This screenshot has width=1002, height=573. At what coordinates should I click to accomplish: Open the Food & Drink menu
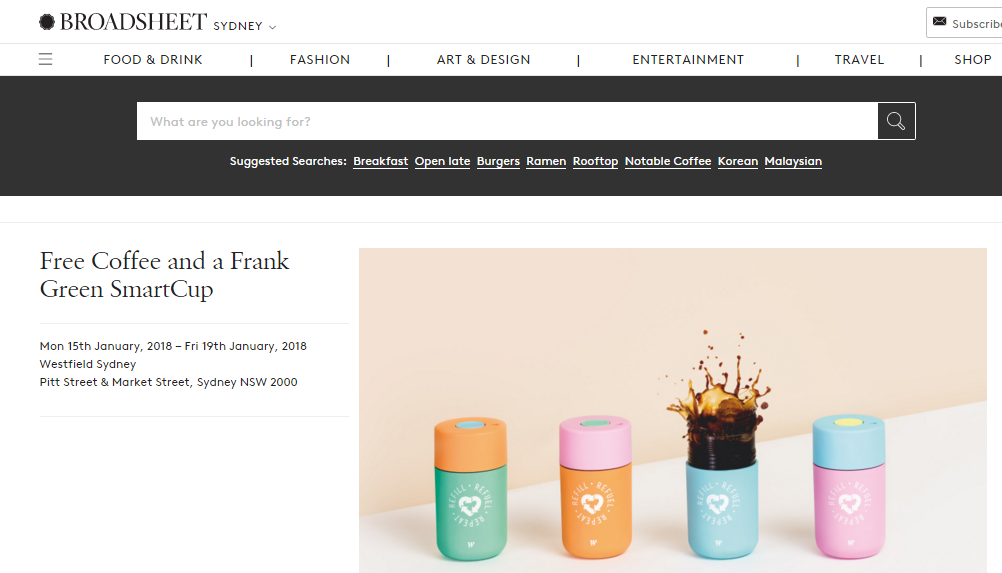tap(153, 59)
